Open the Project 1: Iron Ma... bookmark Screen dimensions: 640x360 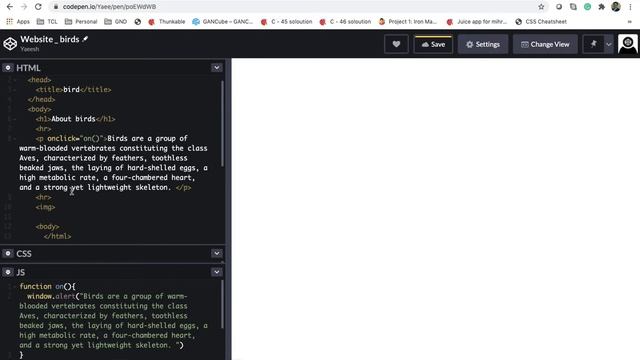(408, 22)
